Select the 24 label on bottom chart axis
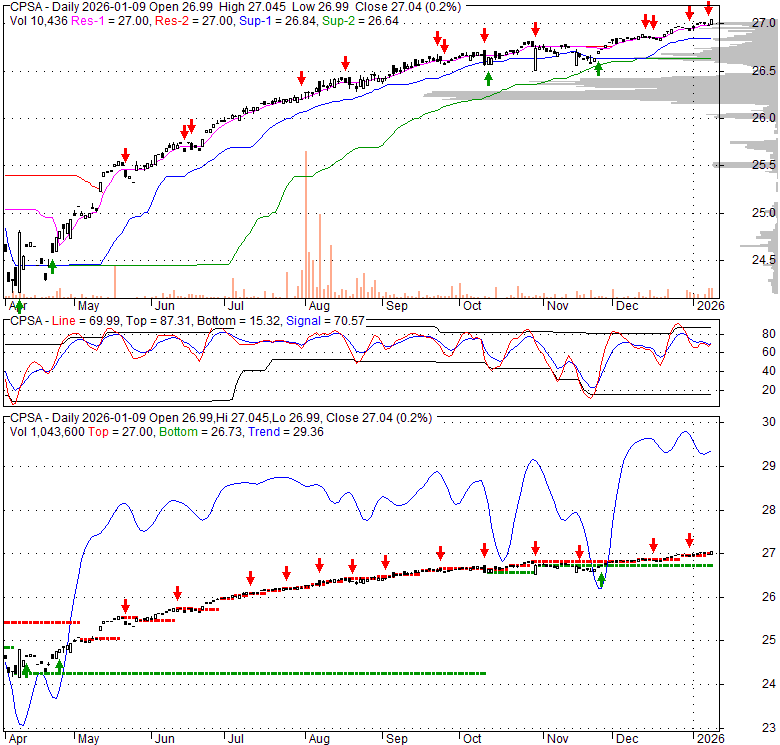The image size is (780, 745). (x=769, y=684)
